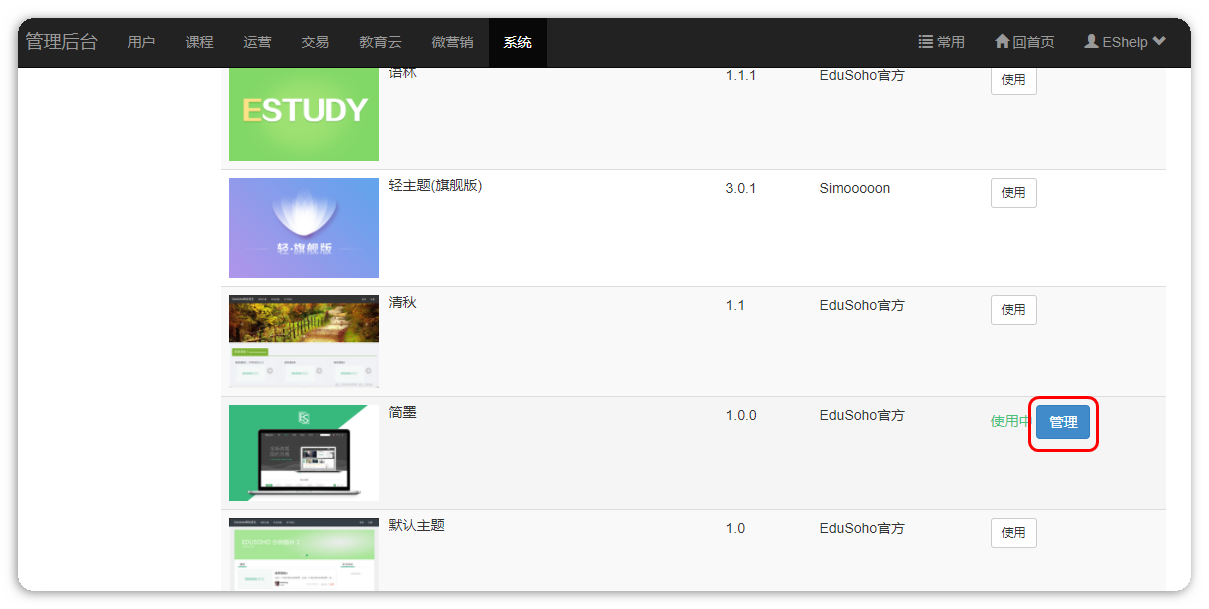Viewport: 1209px width, 609px height.
Task: Click the 简墨 laptop preview thumbnail
Action: point(304,453)
